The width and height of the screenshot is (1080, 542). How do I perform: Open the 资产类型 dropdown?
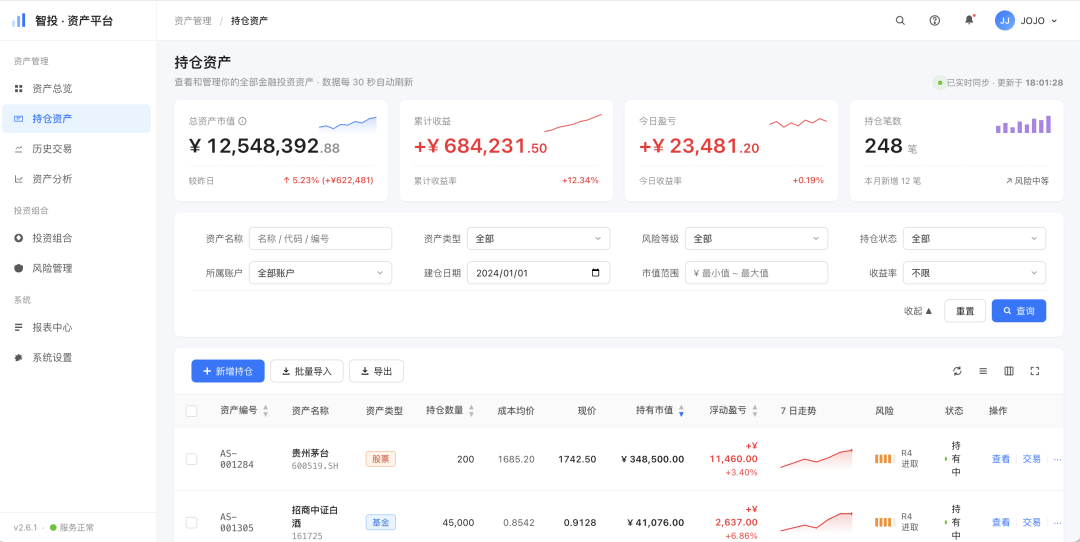pyautogui.click(x=539, y=238)
